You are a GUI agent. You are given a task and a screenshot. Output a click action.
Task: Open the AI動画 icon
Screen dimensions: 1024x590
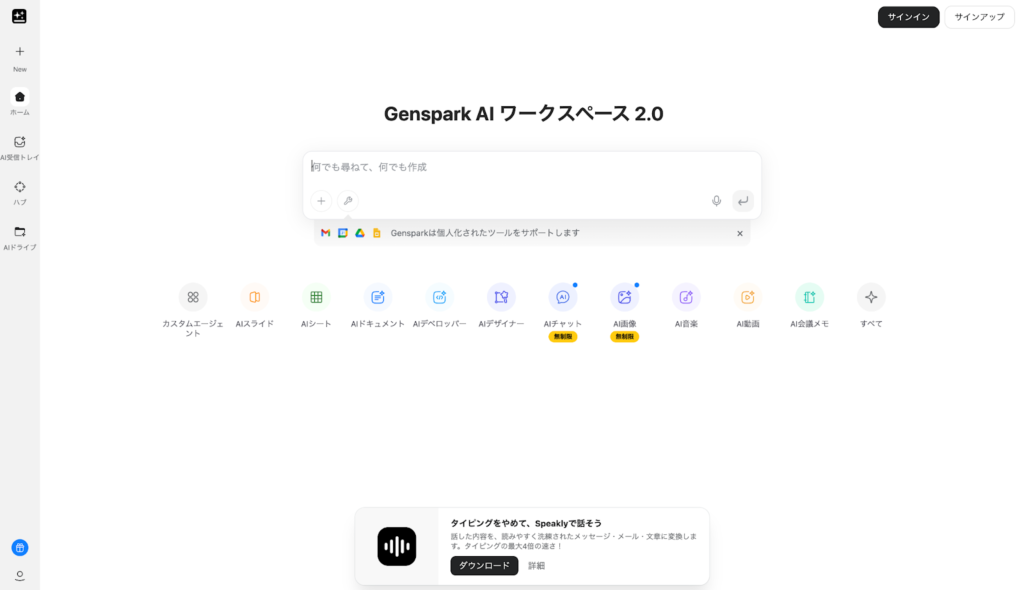click(x=748, y=297)
